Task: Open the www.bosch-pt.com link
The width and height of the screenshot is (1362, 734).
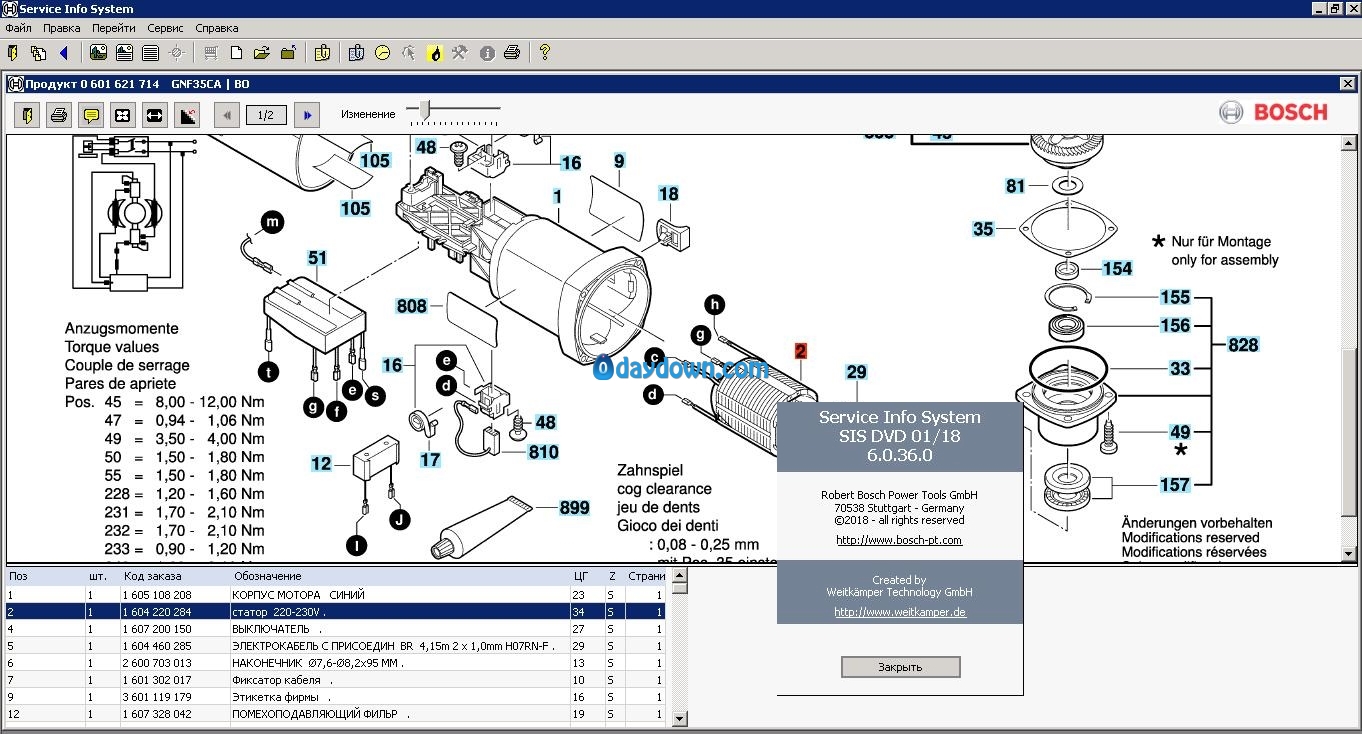Action: point(899,540)
